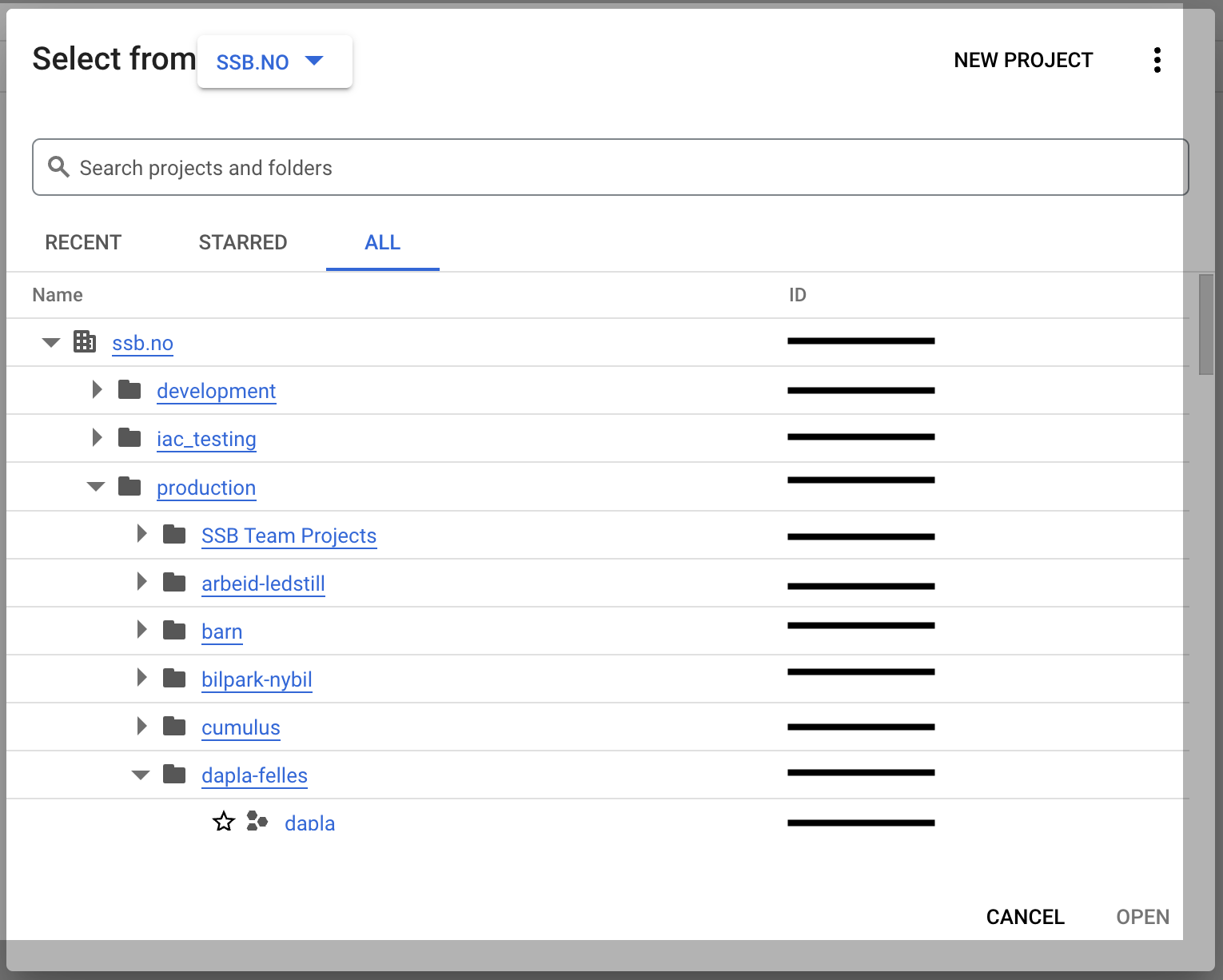This screenshot has width=1223, height=980.
Task: Open the production folder link
Action: (x=206, y=488)
